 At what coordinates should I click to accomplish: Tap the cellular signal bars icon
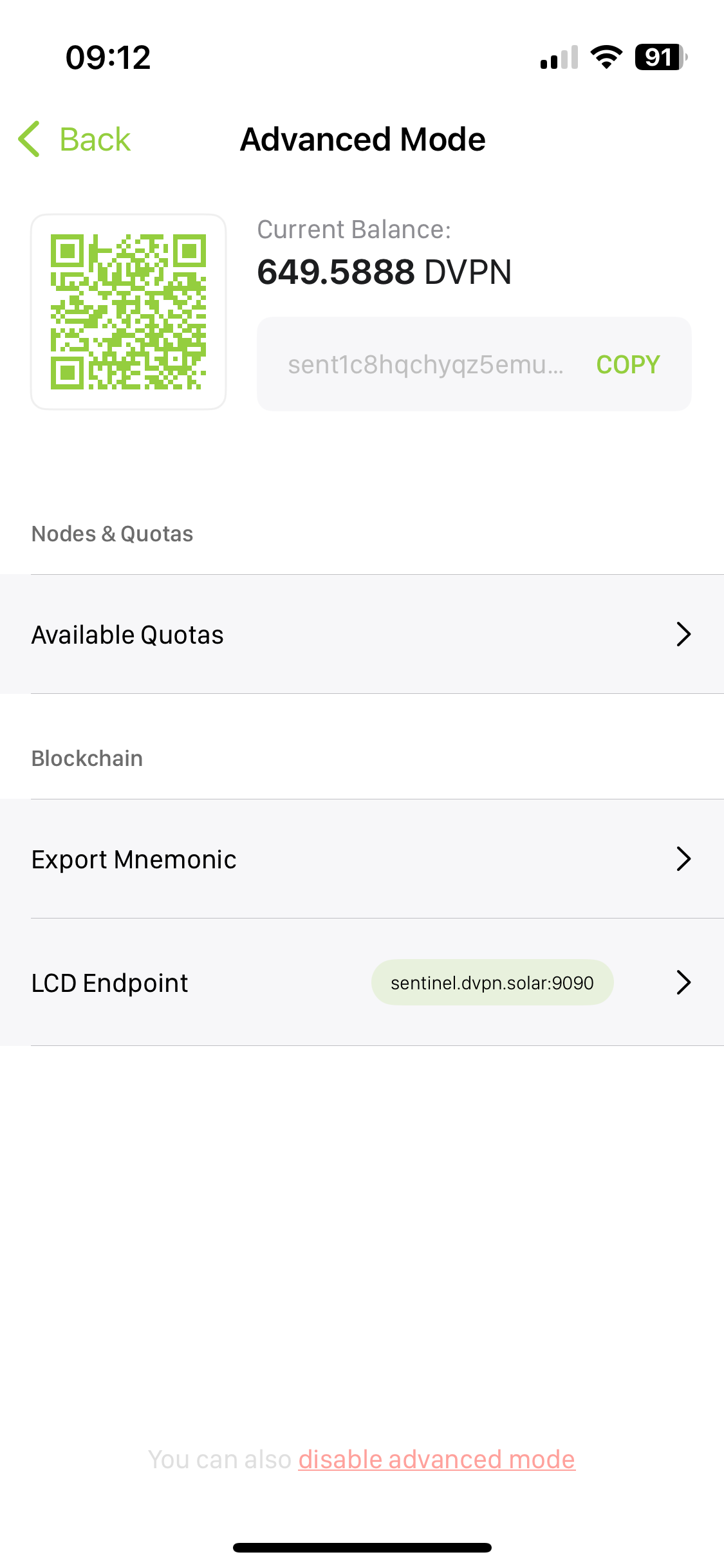(x=559, y=58)
